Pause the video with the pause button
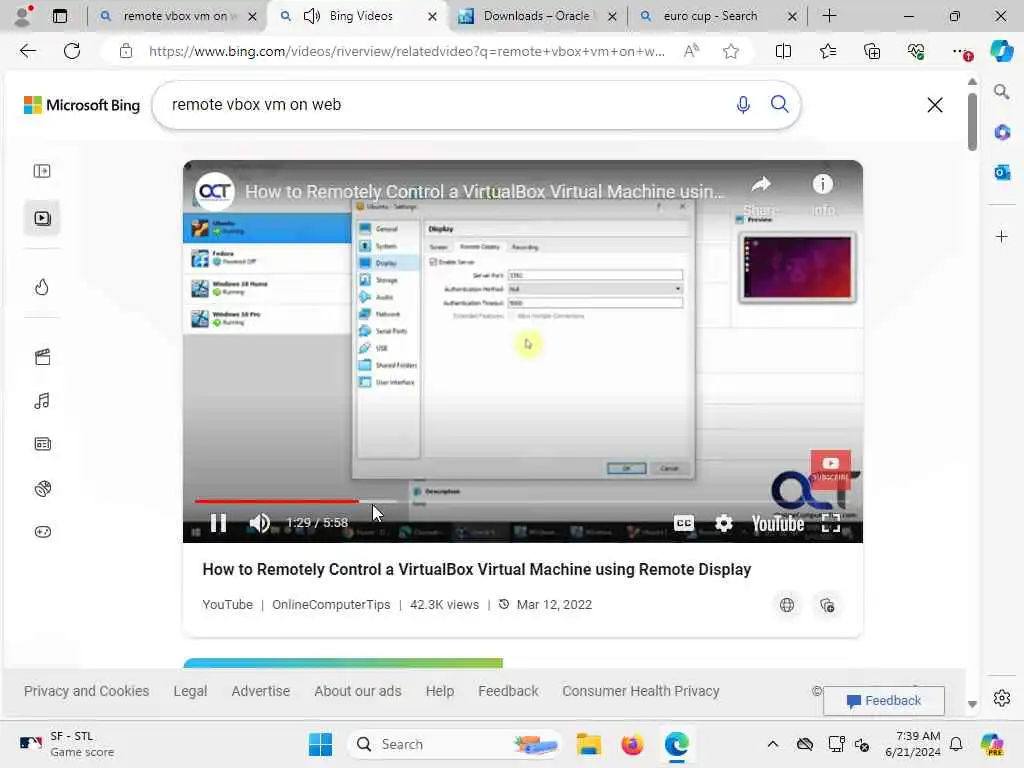 pos(218,523)
